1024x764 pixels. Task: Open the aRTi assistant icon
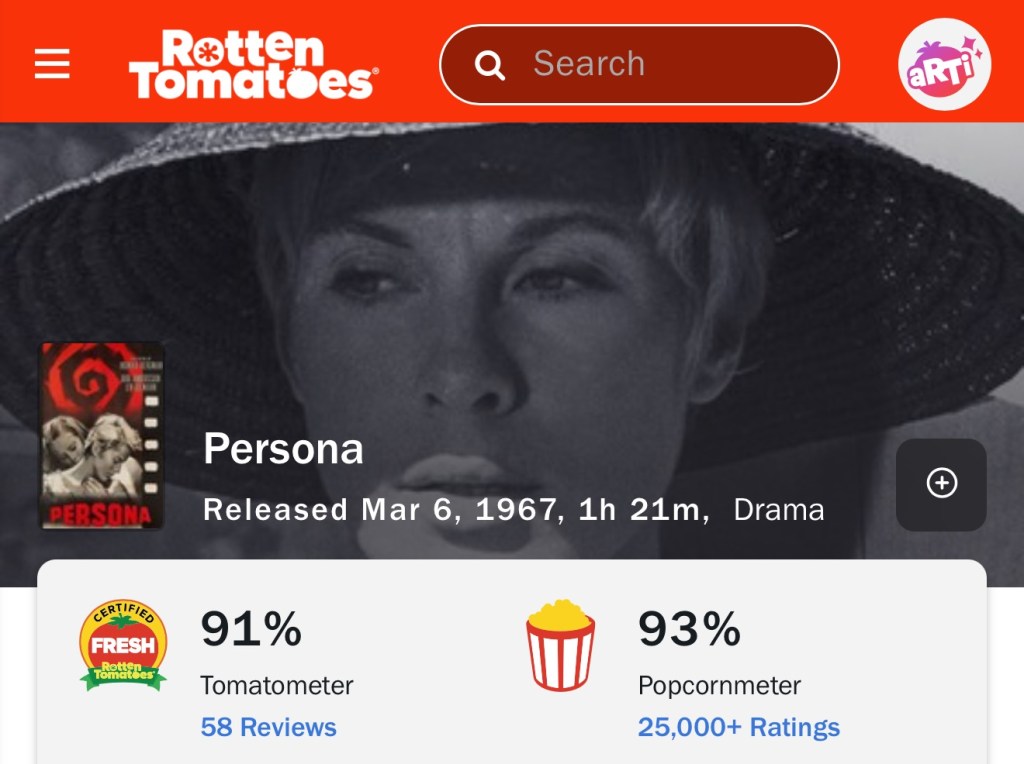tap(944, 64)
